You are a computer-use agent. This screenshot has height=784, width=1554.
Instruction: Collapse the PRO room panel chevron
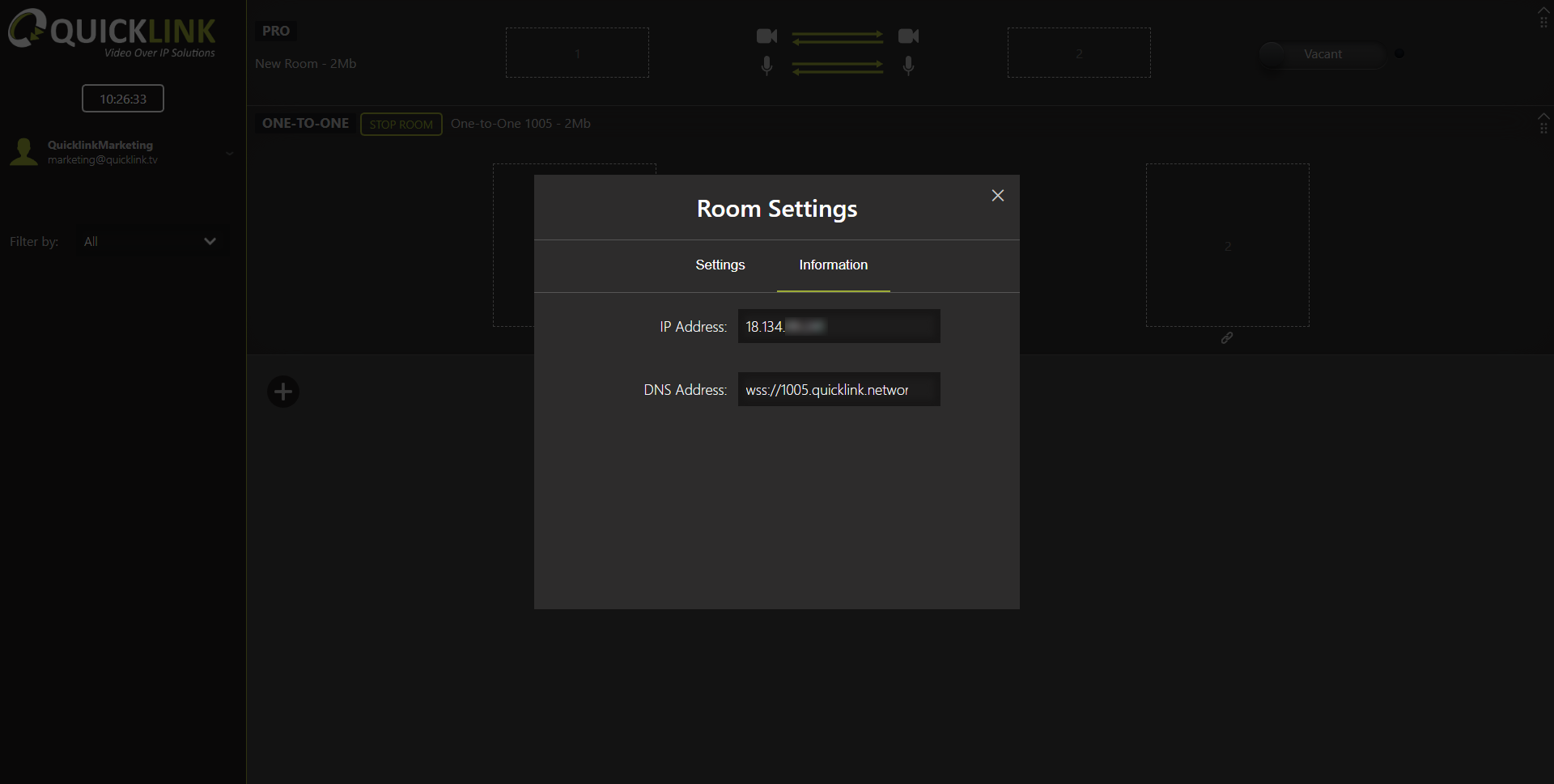(x=1543, y=10)
